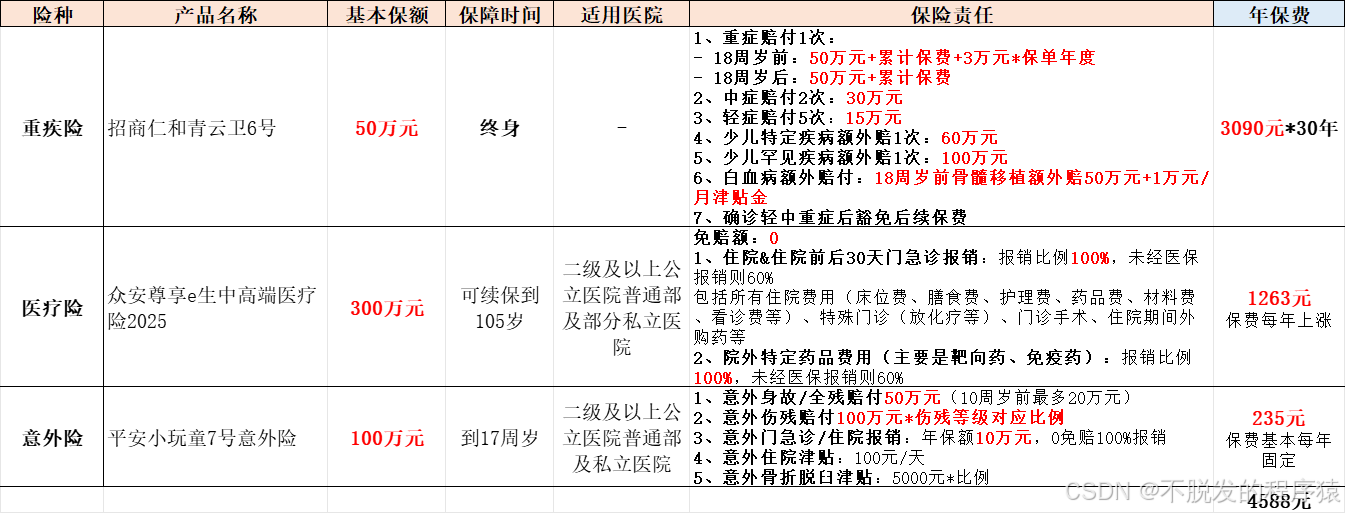Select the 医疗险 row label cell
Screen dimensions: 1345x513
(52, 307)
